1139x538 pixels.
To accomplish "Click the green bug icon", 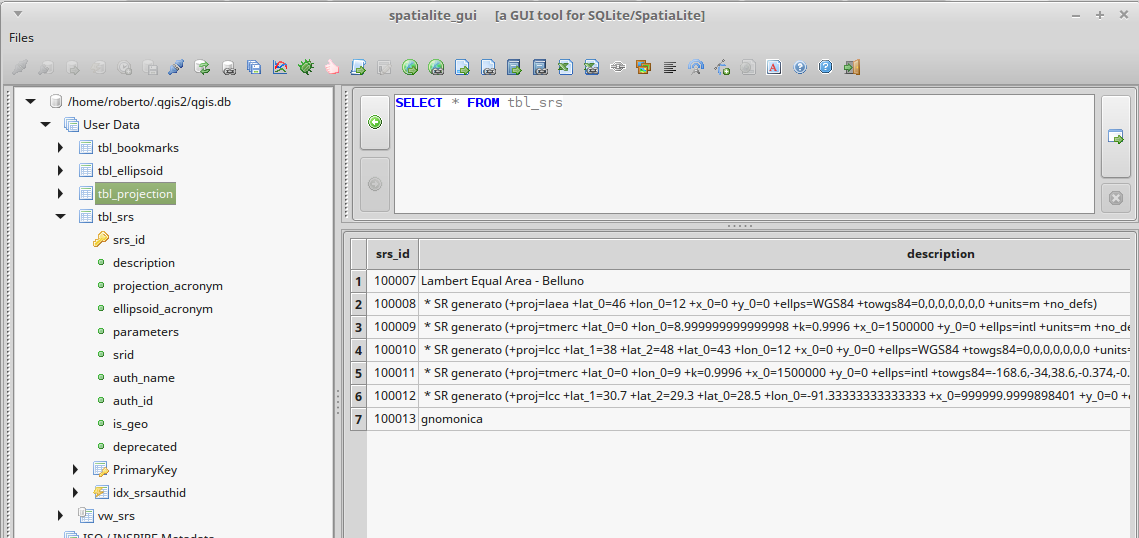I will pos(306,68).
